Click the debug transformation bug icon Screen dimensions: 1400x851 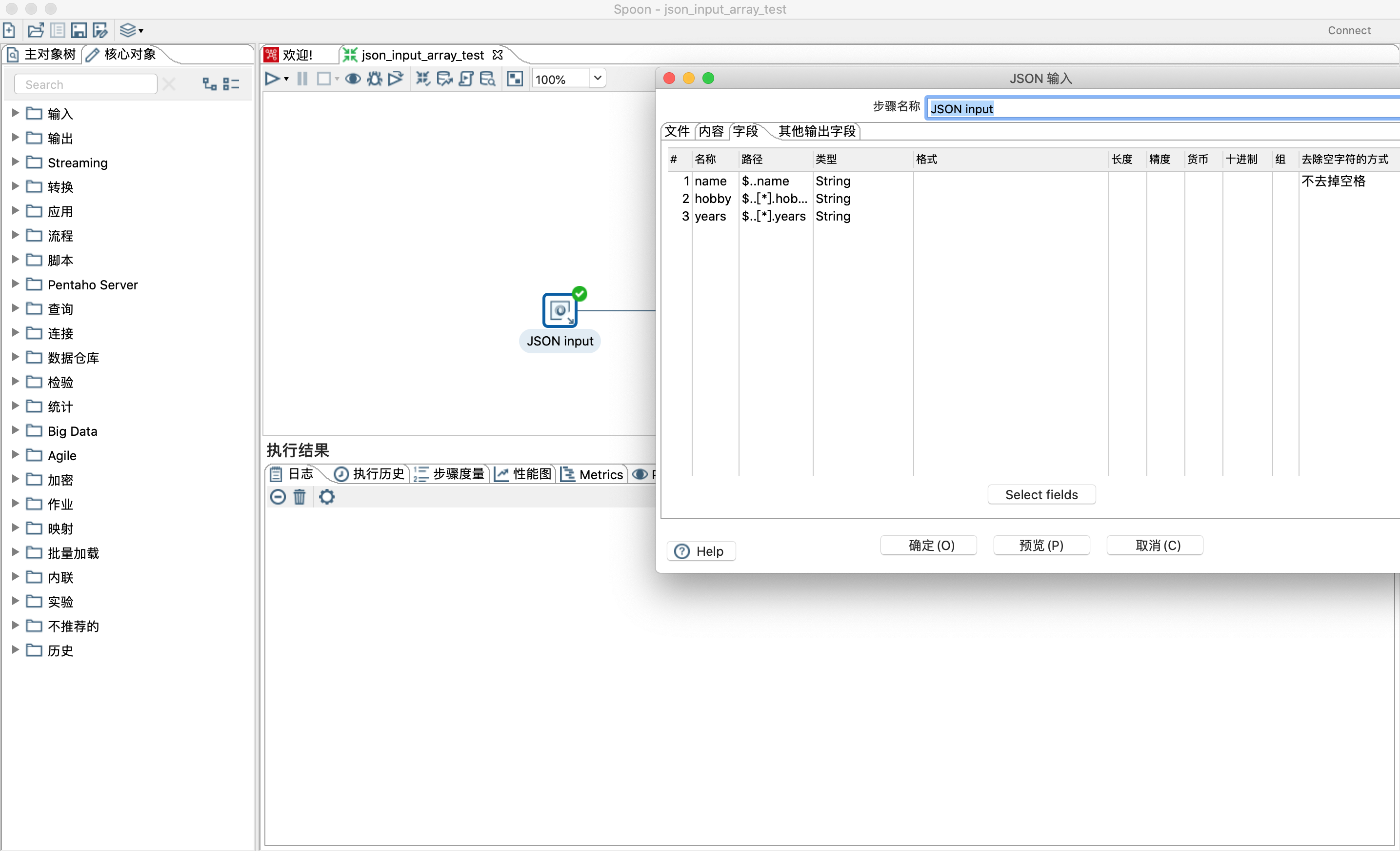click(374, 79)
